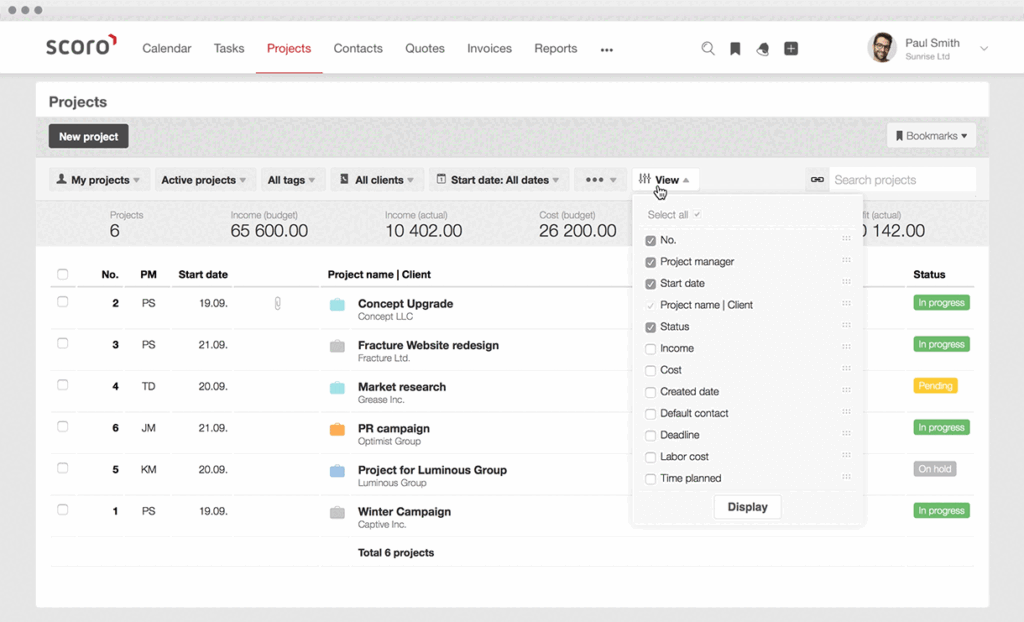Viewport: 1024px width, 622px height.
Task: Expand the user account chevron
Action: tap(984, 48)
